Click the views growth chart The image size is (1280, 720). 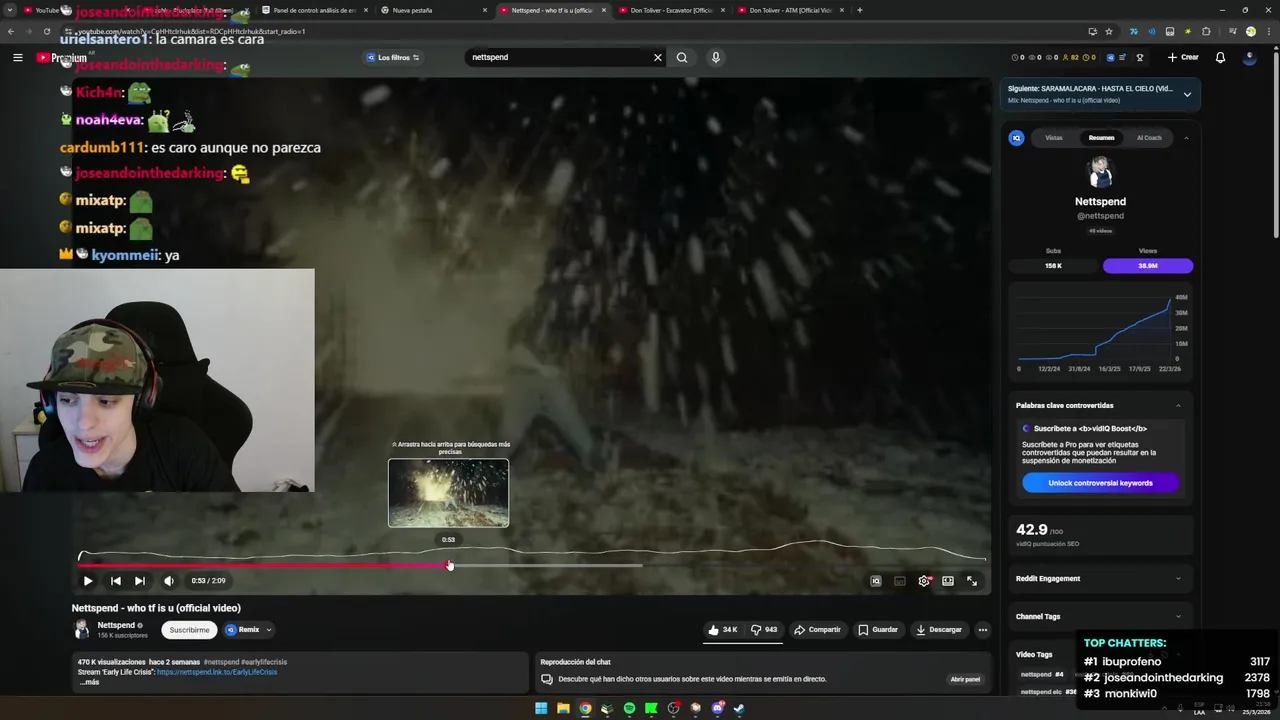pyautogui.click(x=1100, y=332)
